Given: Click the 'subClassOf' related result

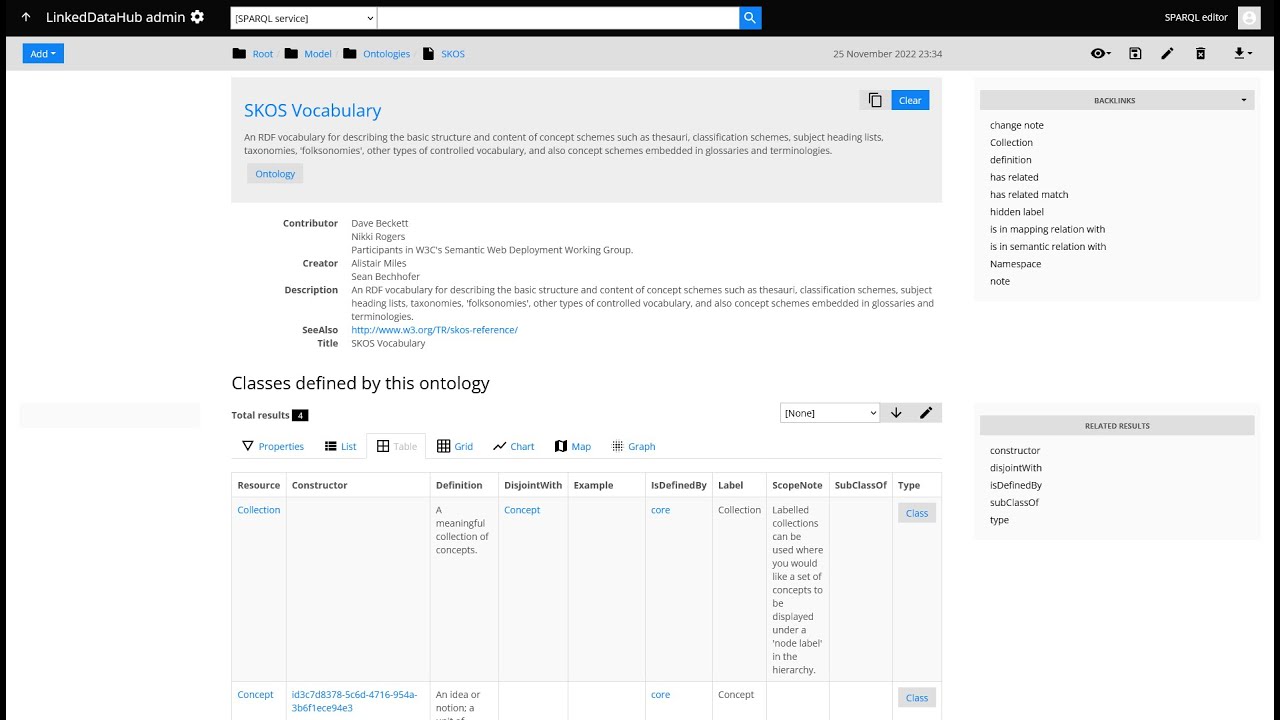Looking at the screenshot, I should tap(1014, 503).
